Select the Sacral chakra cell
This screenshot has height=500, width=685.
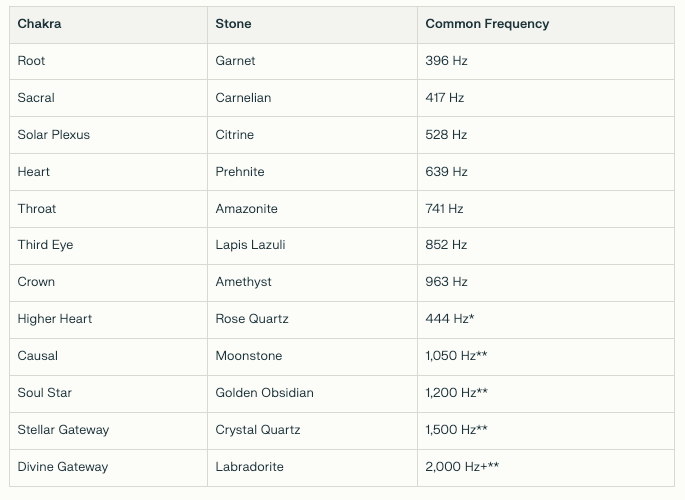[36, 98]
